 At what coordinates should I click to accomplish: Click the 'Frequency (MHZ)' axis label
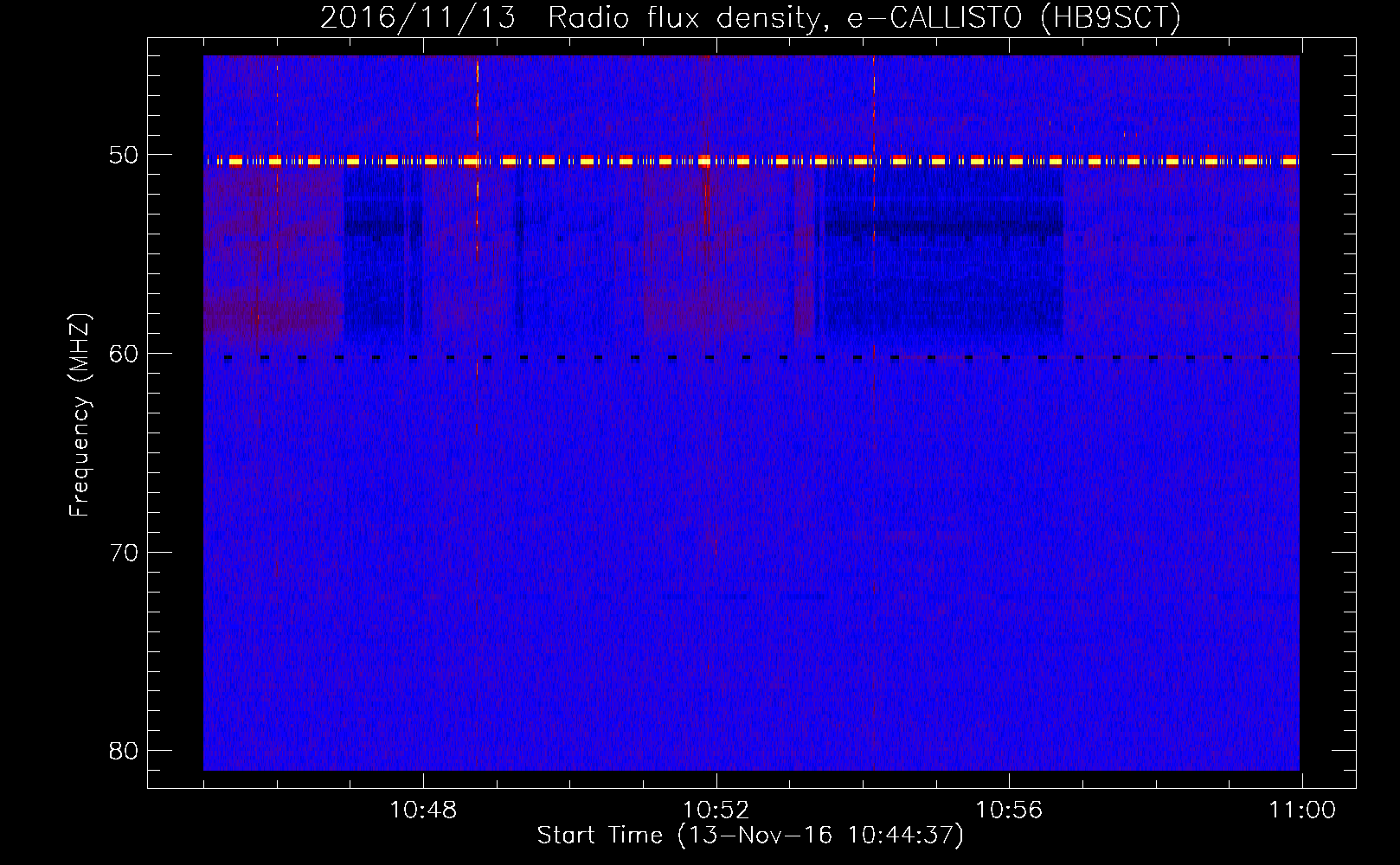click(x=80, y=415)
